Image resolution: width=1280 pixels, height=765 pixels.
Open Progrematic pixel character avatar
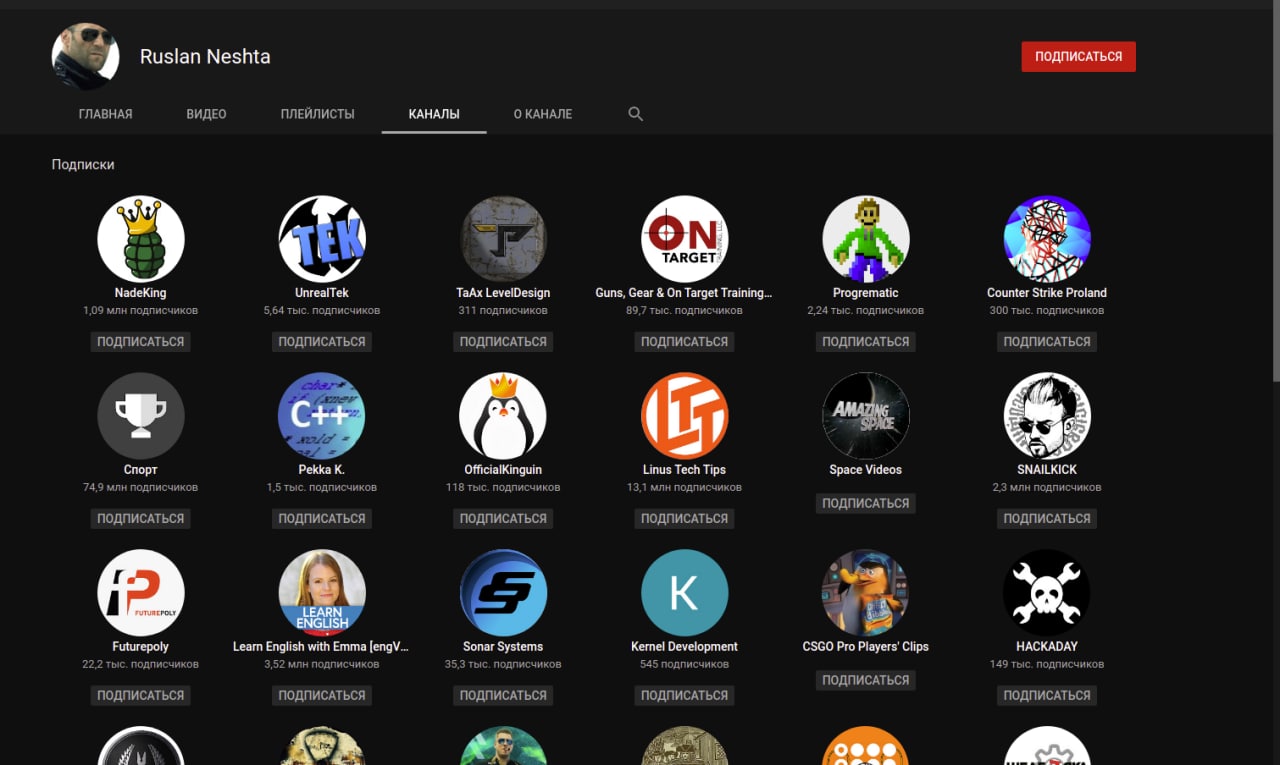(866, 239)
